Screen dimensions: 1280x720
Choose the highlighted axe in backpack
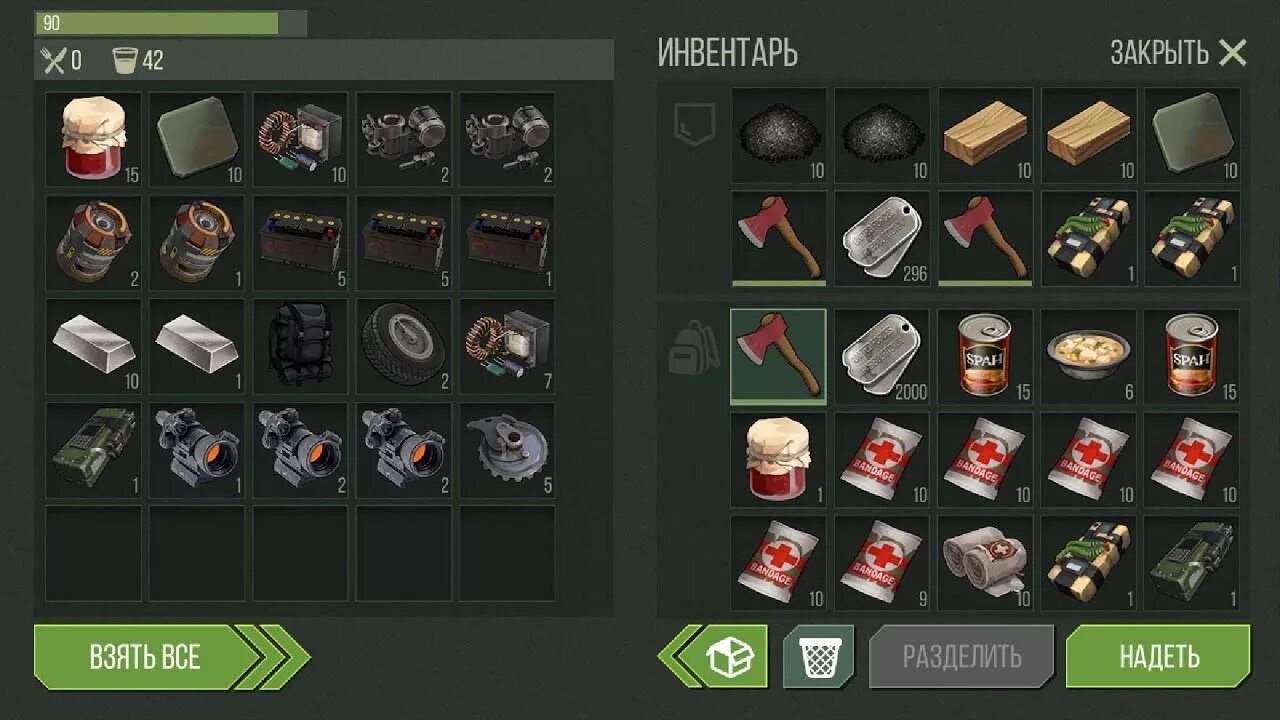(779, 357)
